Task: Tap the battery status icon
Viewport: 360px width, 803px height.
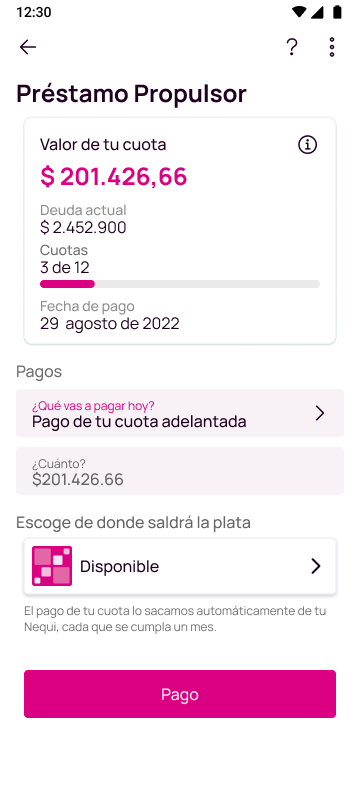Action: point(337,12)
